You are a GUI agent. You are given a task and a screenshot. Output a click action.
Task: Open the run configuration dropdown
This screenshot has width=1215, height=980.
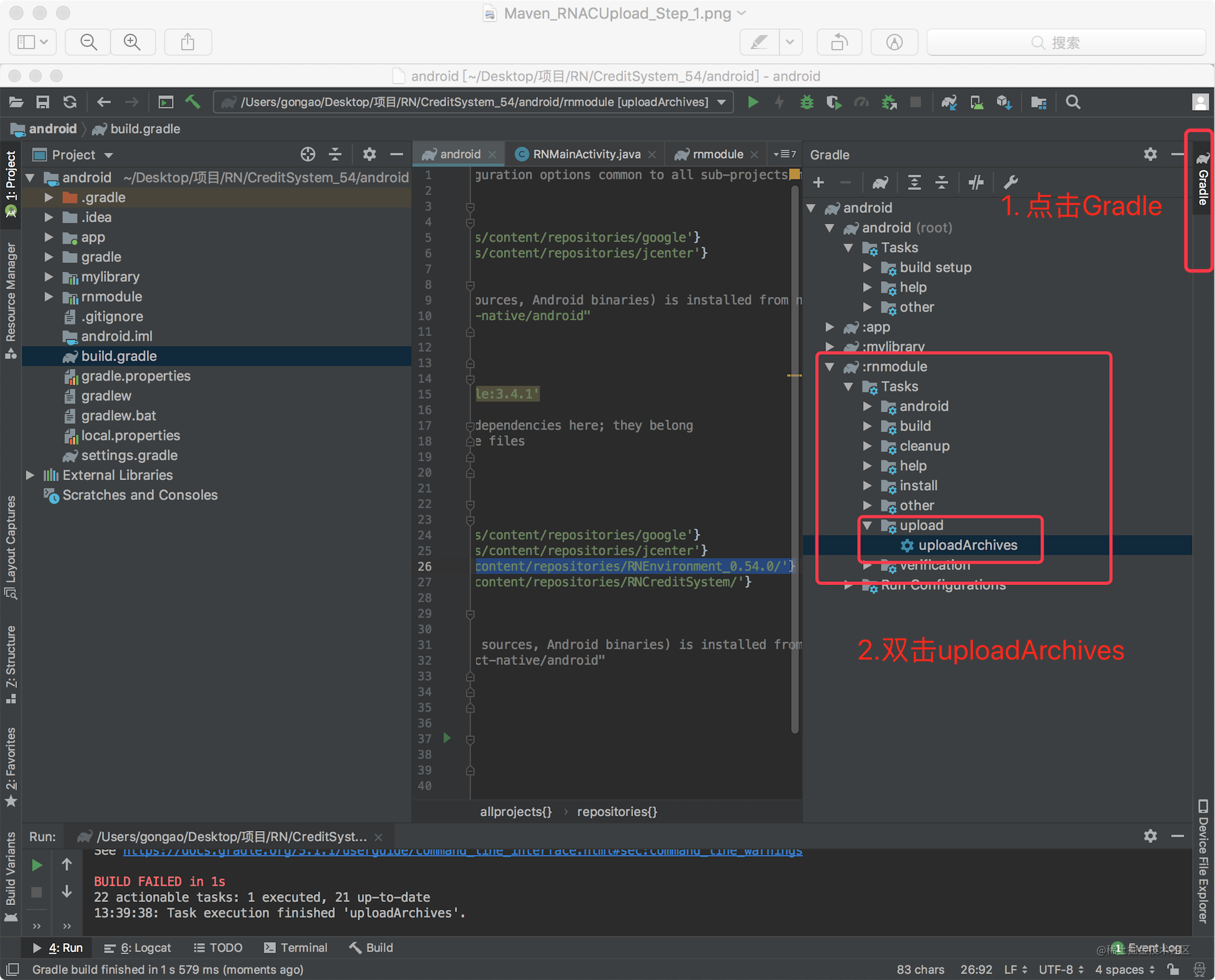(x=722, y=102)
